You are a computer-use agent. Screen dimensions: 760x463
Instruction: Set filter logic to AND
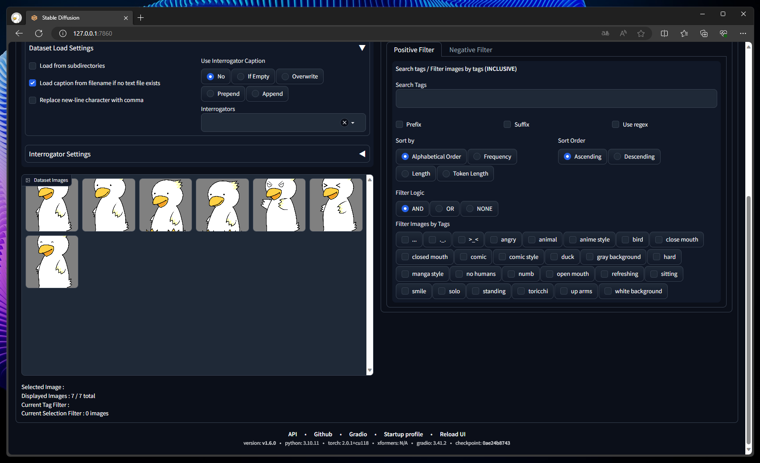tap(412, 209)
